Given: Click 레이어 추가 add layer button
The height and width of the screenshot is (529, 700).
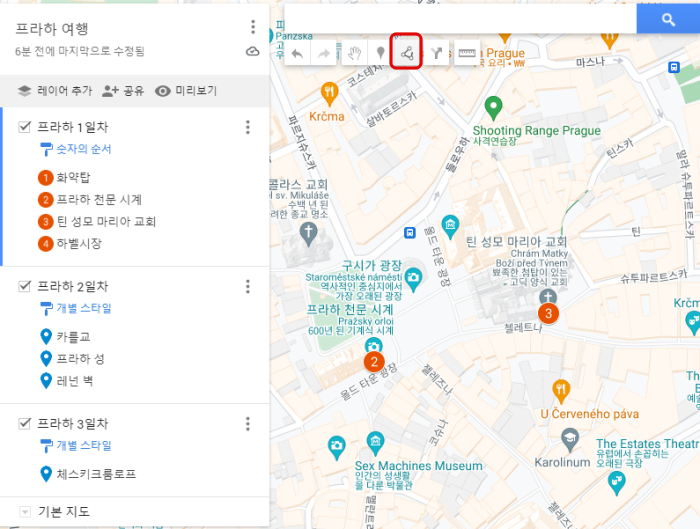Looking at the screenshot, I should coord(55,91).
